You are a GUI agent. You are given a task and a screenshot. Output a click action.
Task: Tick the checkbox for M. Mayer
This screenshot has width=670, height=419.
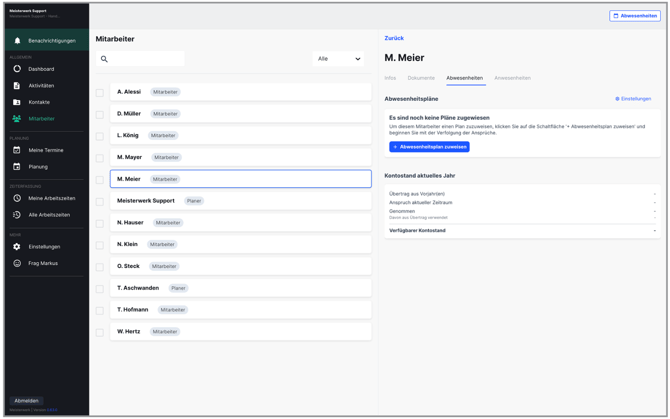coord(100,158)
